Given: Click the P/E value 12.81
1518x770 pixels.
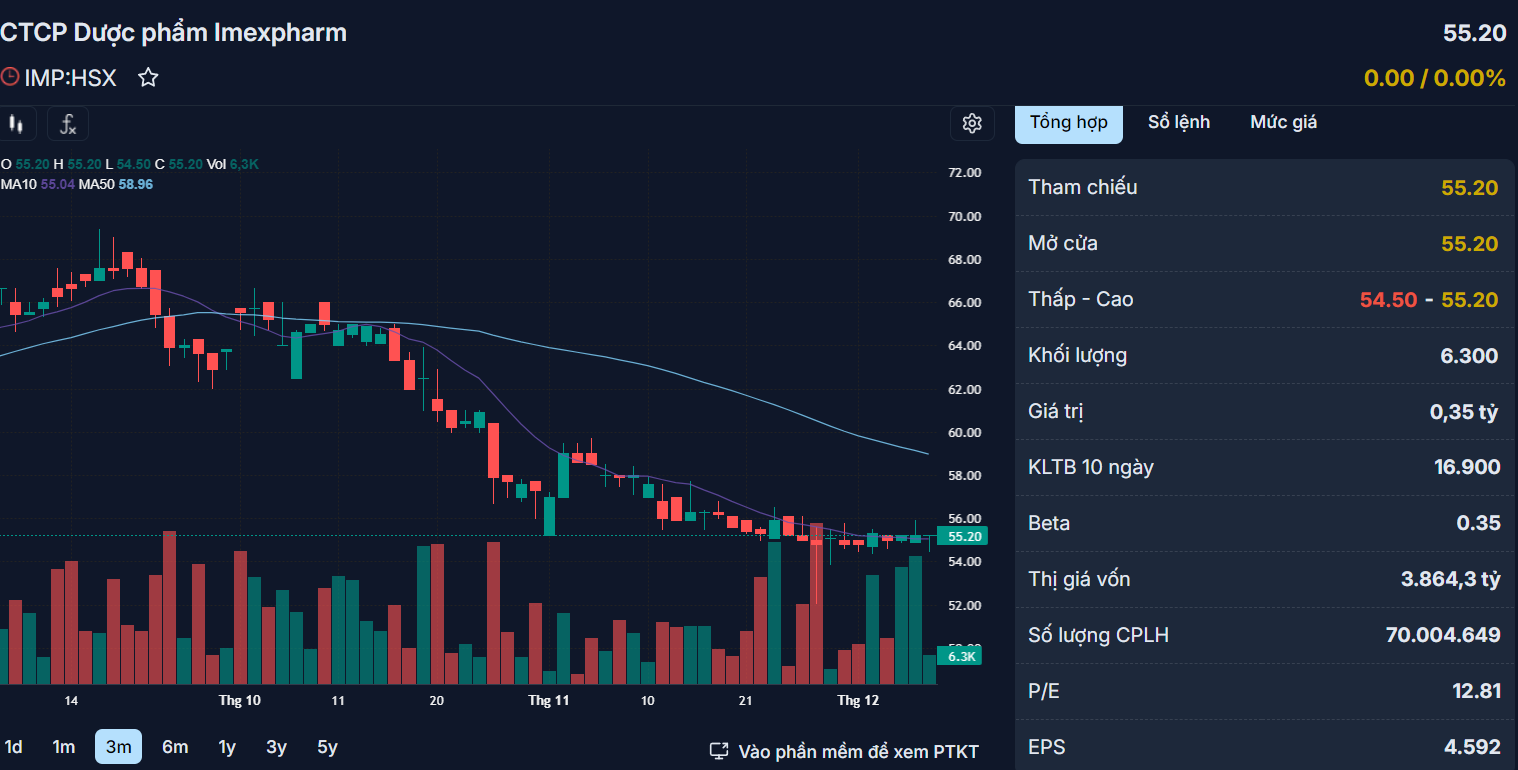Looking at the screenshot, I should point(1476,691).
